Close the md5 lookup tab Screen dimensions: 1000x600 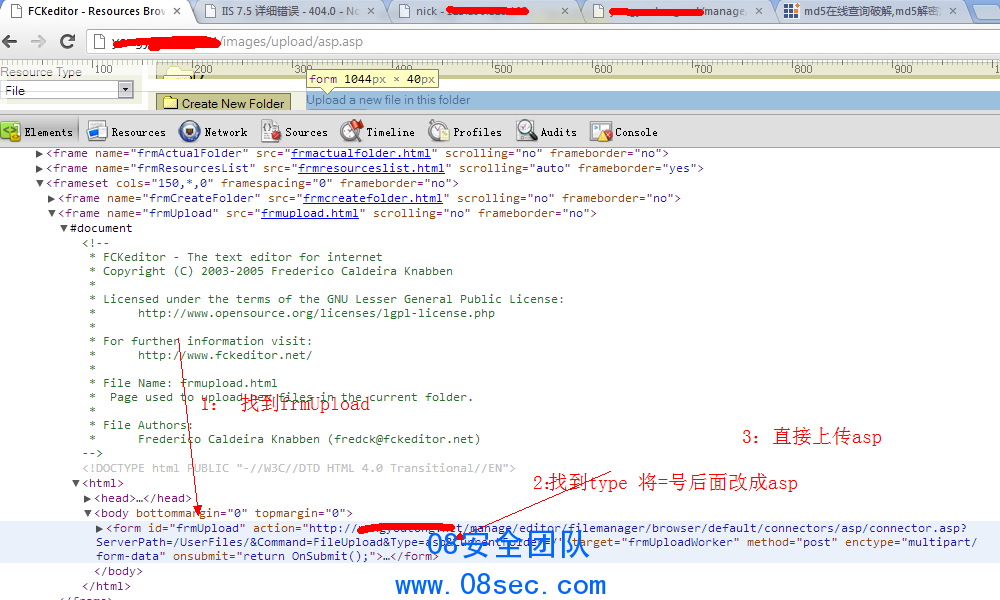click(x=953, y=11)
